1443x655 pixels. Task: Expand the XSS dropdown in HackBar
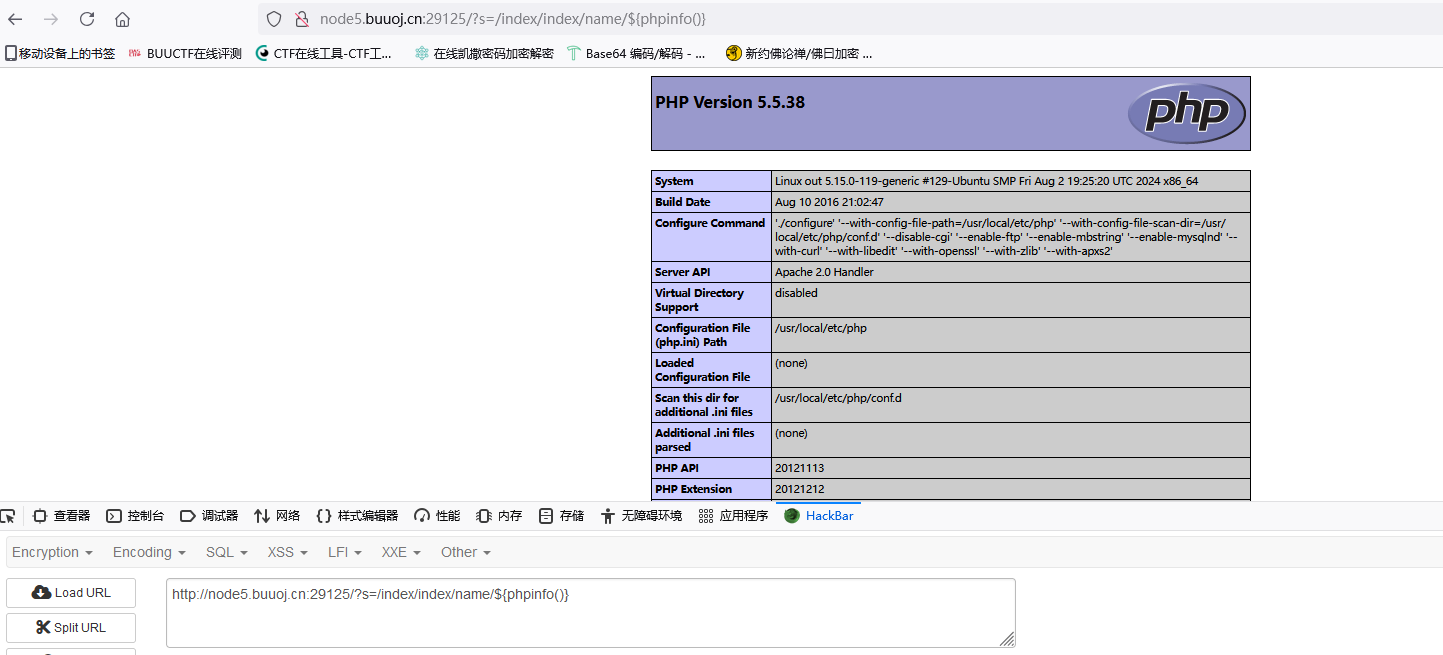[x=288, y=552]
